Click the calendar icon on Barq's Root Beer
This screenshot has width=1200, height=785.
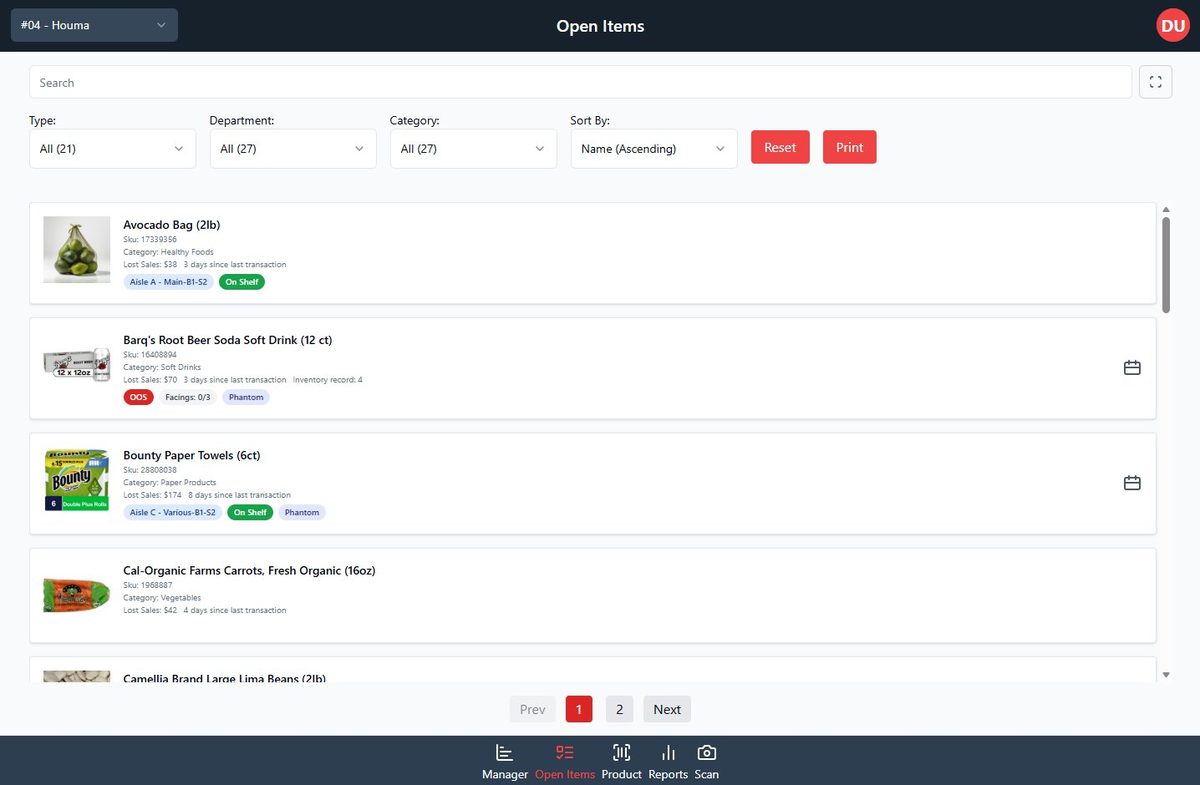pyautogui.click(x=1131, y=367)
